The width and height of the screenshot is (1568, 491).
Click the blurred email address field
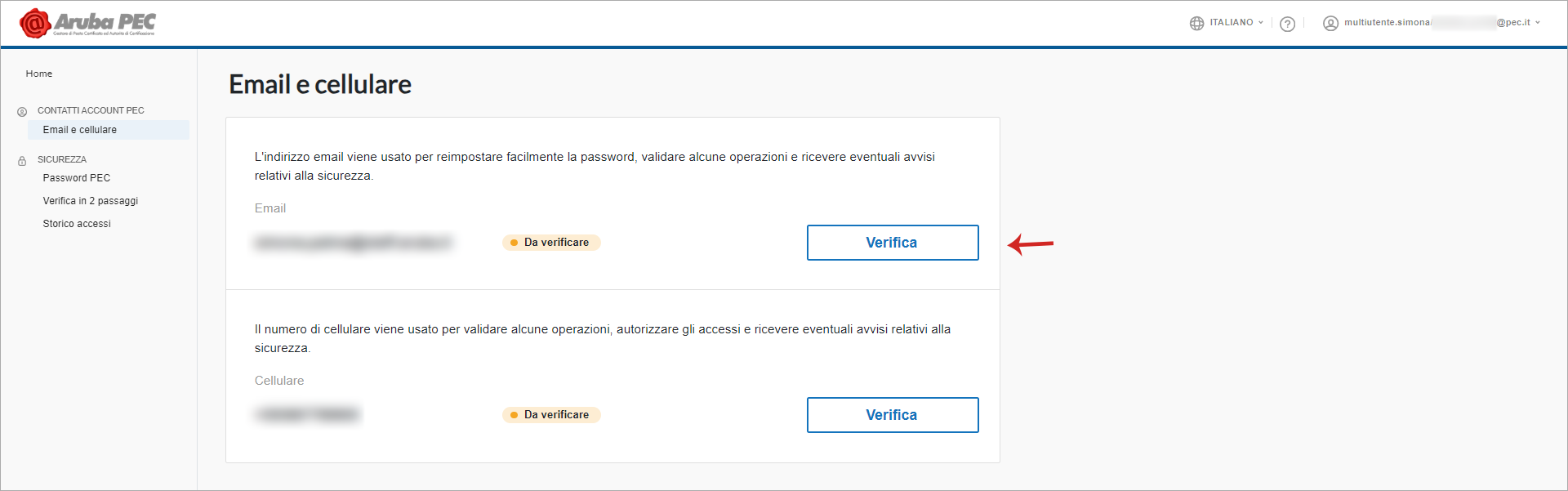[354, 243]
